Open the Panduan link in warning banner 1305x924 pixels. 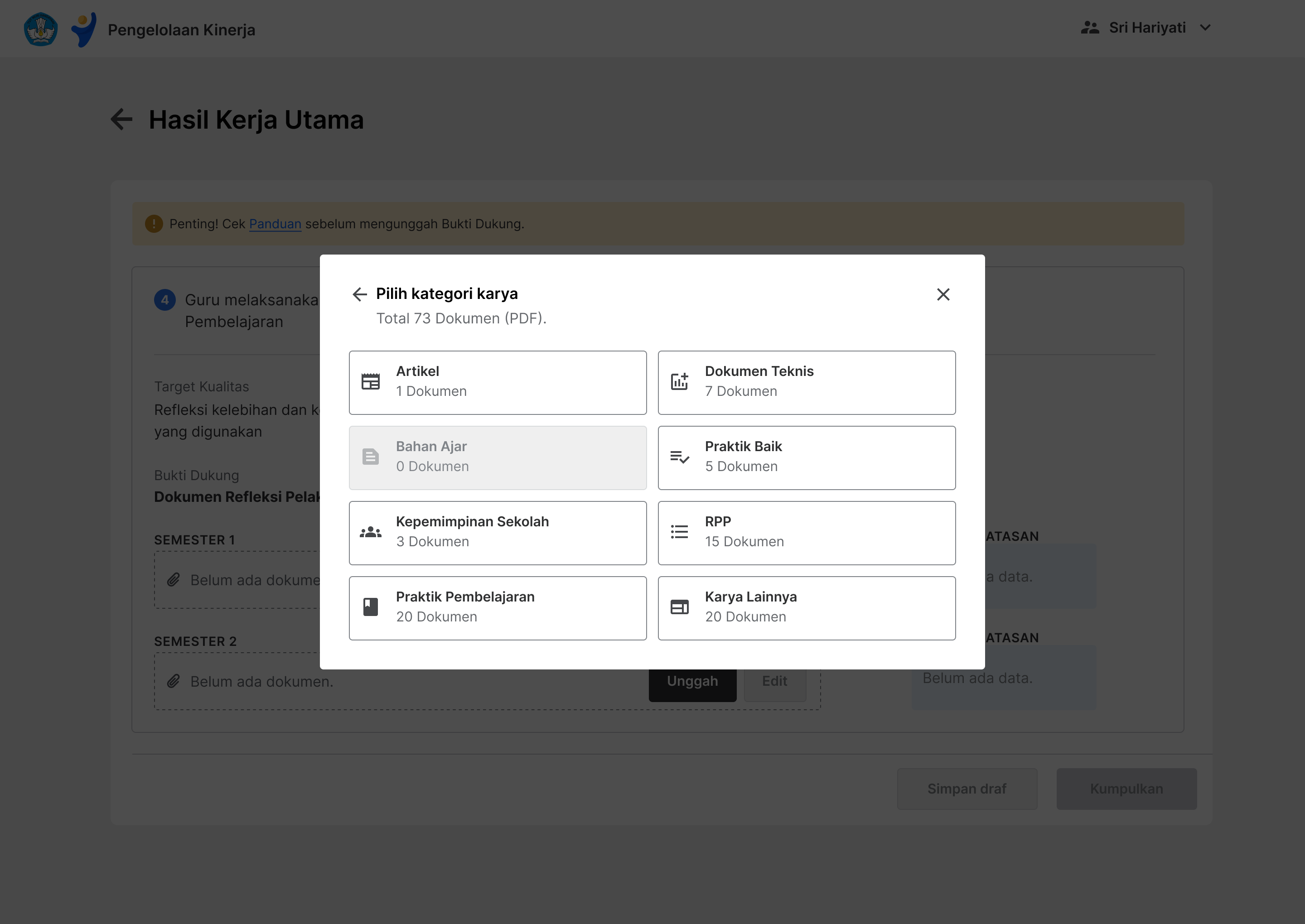pos(275,224)
